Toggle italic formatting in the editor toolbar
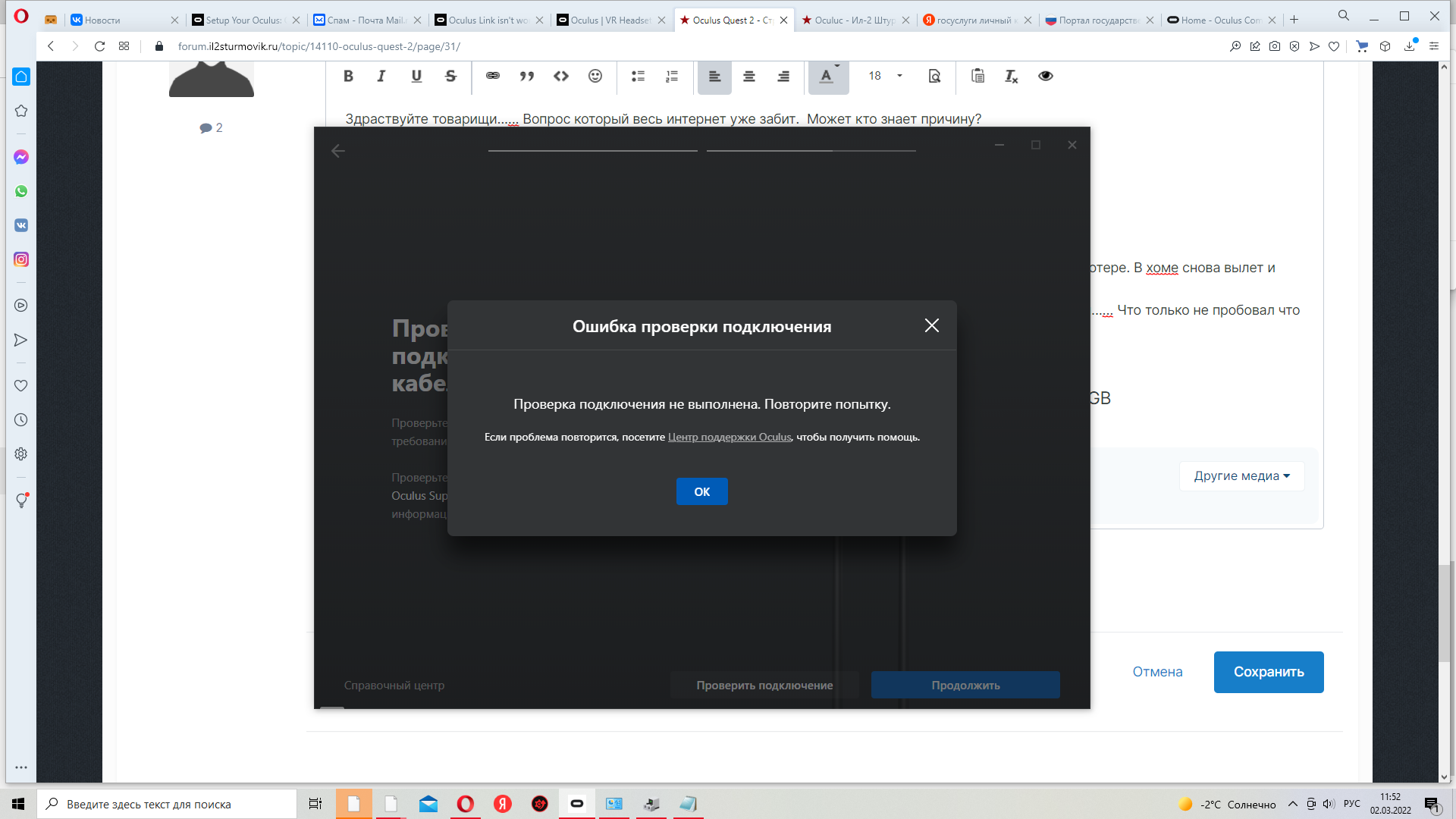This screenshot has width=1456, height=819. 381,76
